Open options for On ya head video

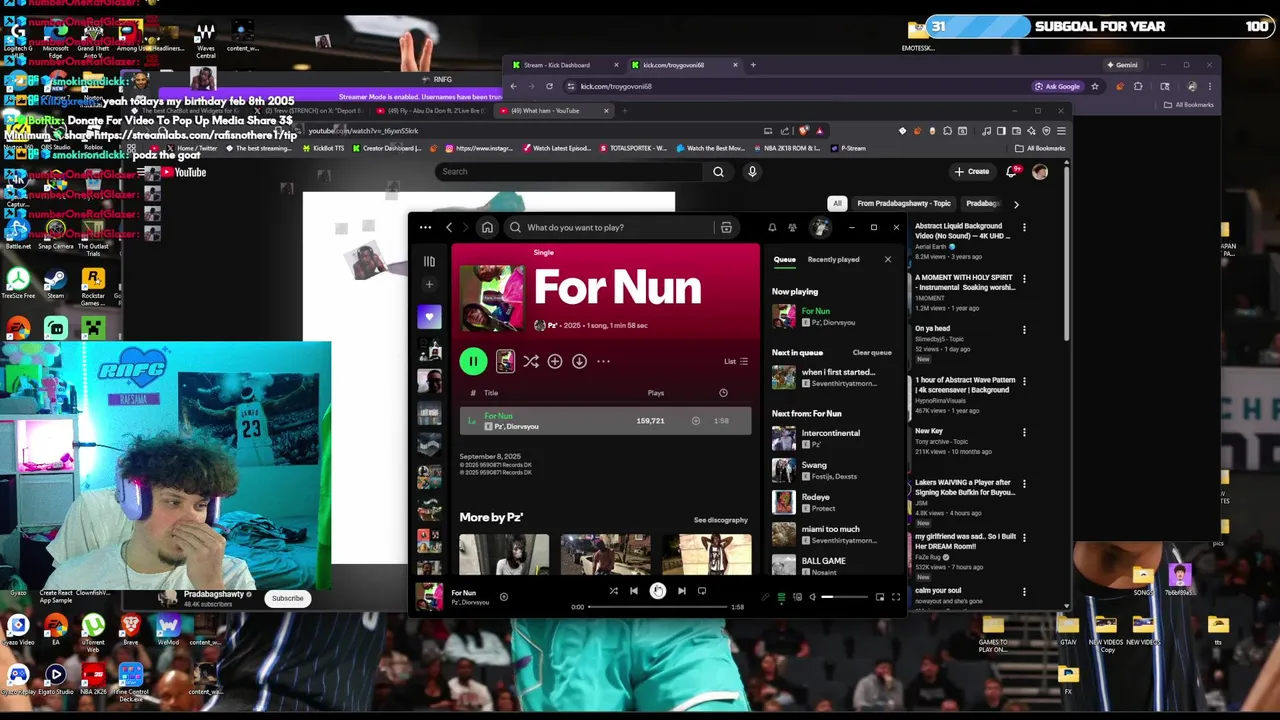(1024, 329)
